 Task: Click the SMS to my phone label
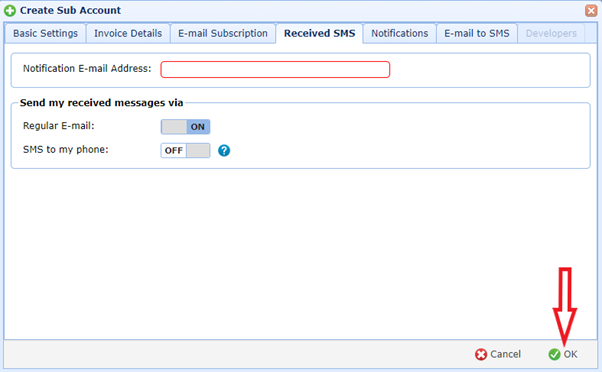pos(66,149)
